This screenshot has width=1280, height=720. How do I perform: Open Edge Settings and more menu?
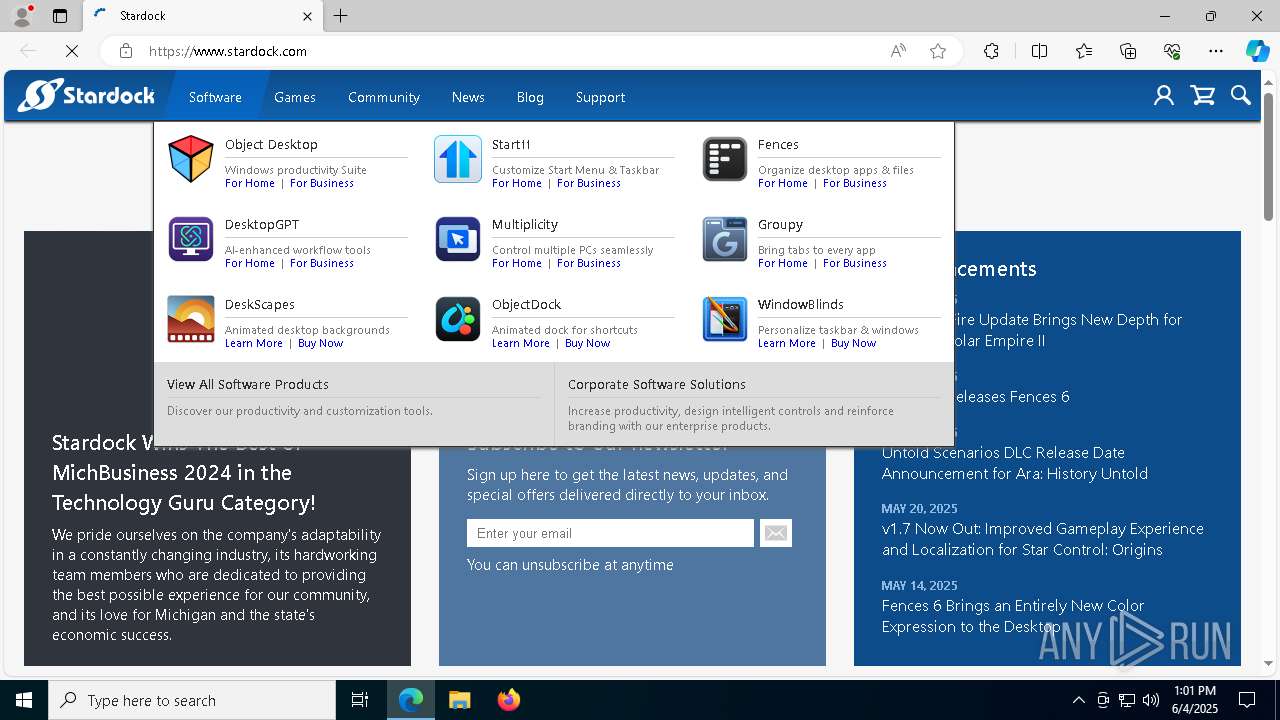(x=1216, y=51)
